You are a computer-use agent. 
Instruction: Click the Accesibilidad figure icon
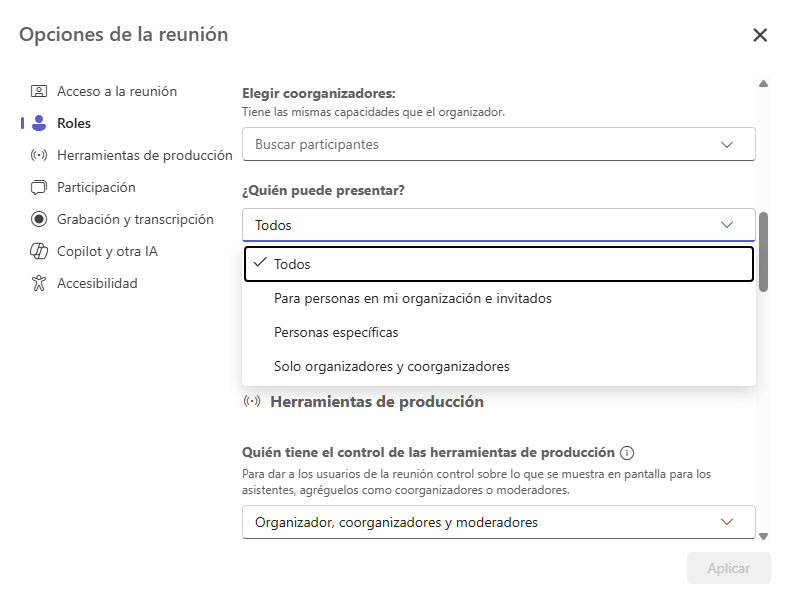click(x=39, y=283)
